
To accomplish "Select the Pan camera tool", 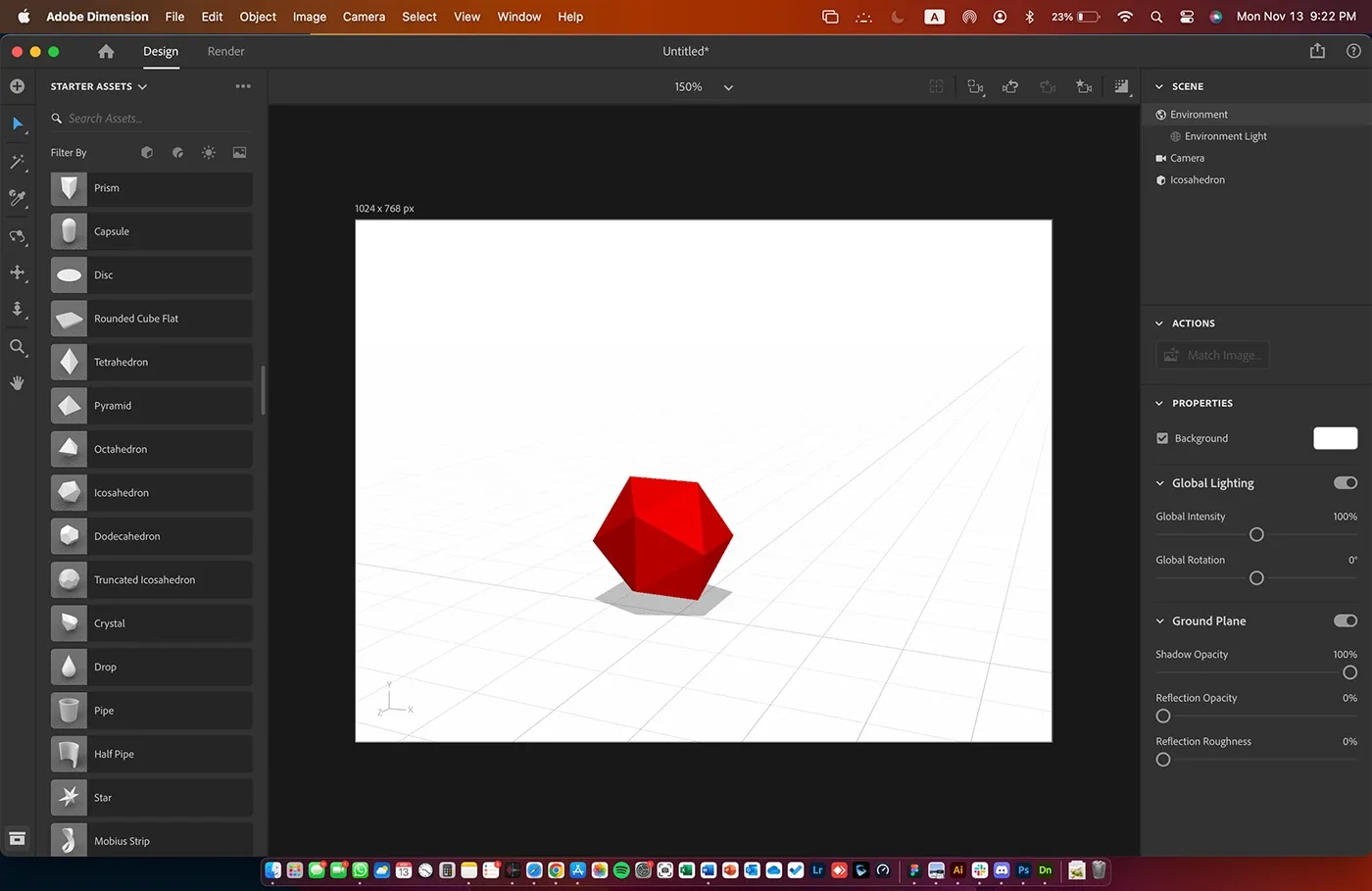I will tap(18, 272).
